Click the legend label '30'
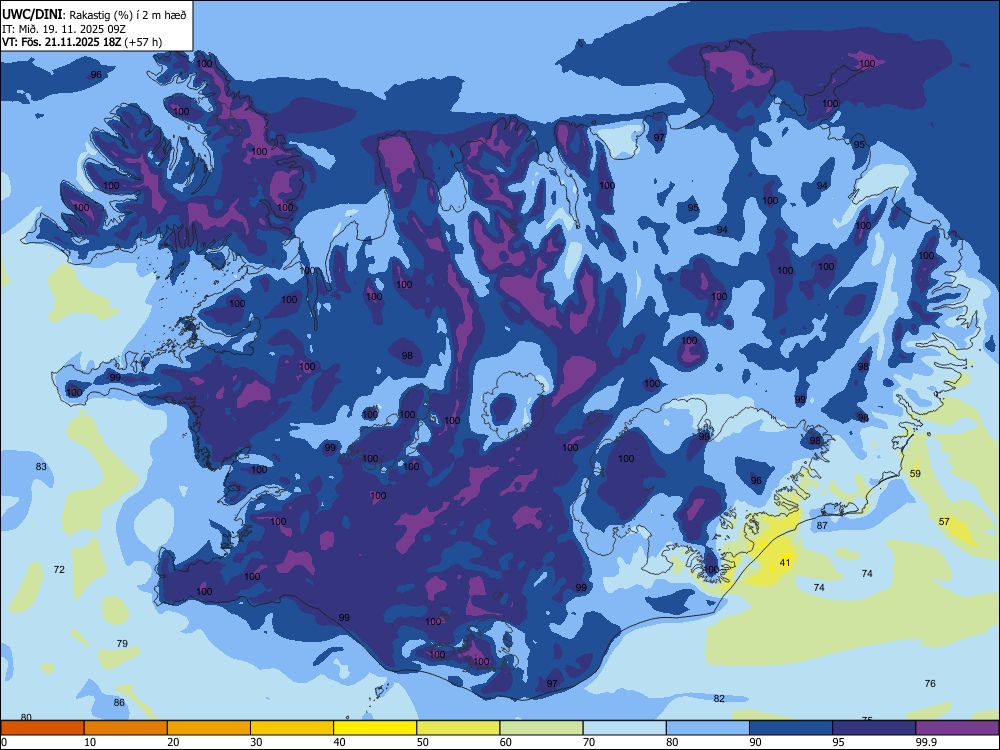 (x=256, y=742)
